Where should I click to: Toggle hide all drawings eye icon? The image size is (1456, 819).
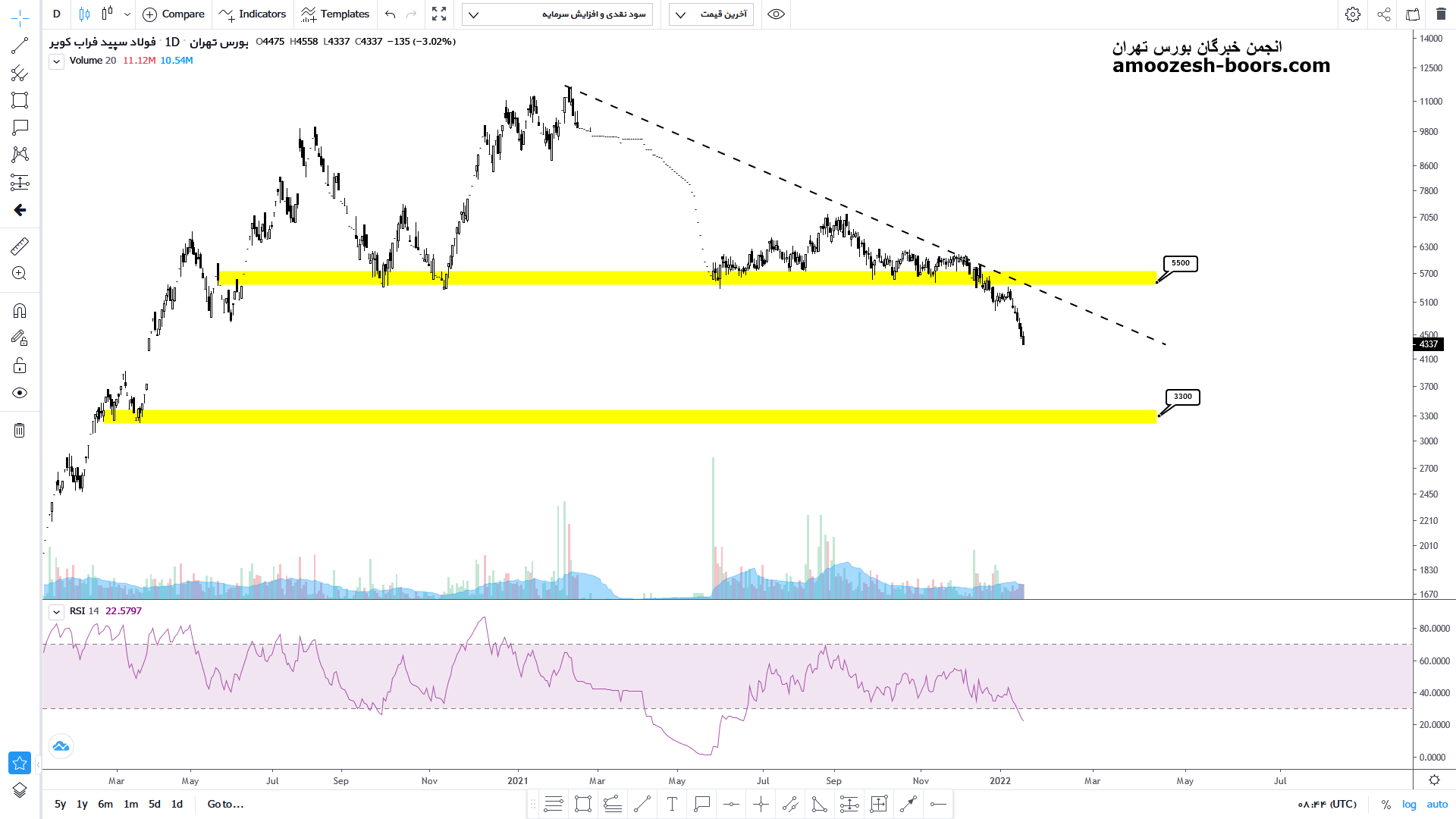pyautogui.click(x=20, y=393)
